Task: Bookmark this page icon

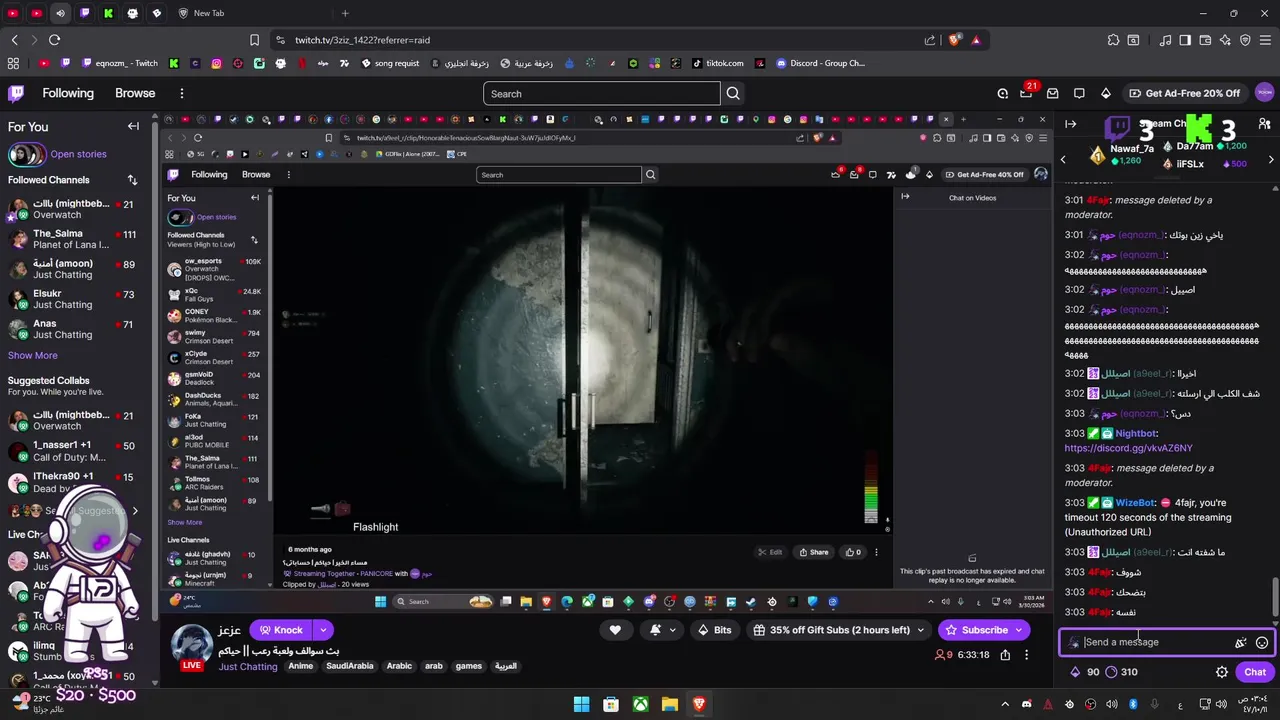Action: click(x=254, y=40)
